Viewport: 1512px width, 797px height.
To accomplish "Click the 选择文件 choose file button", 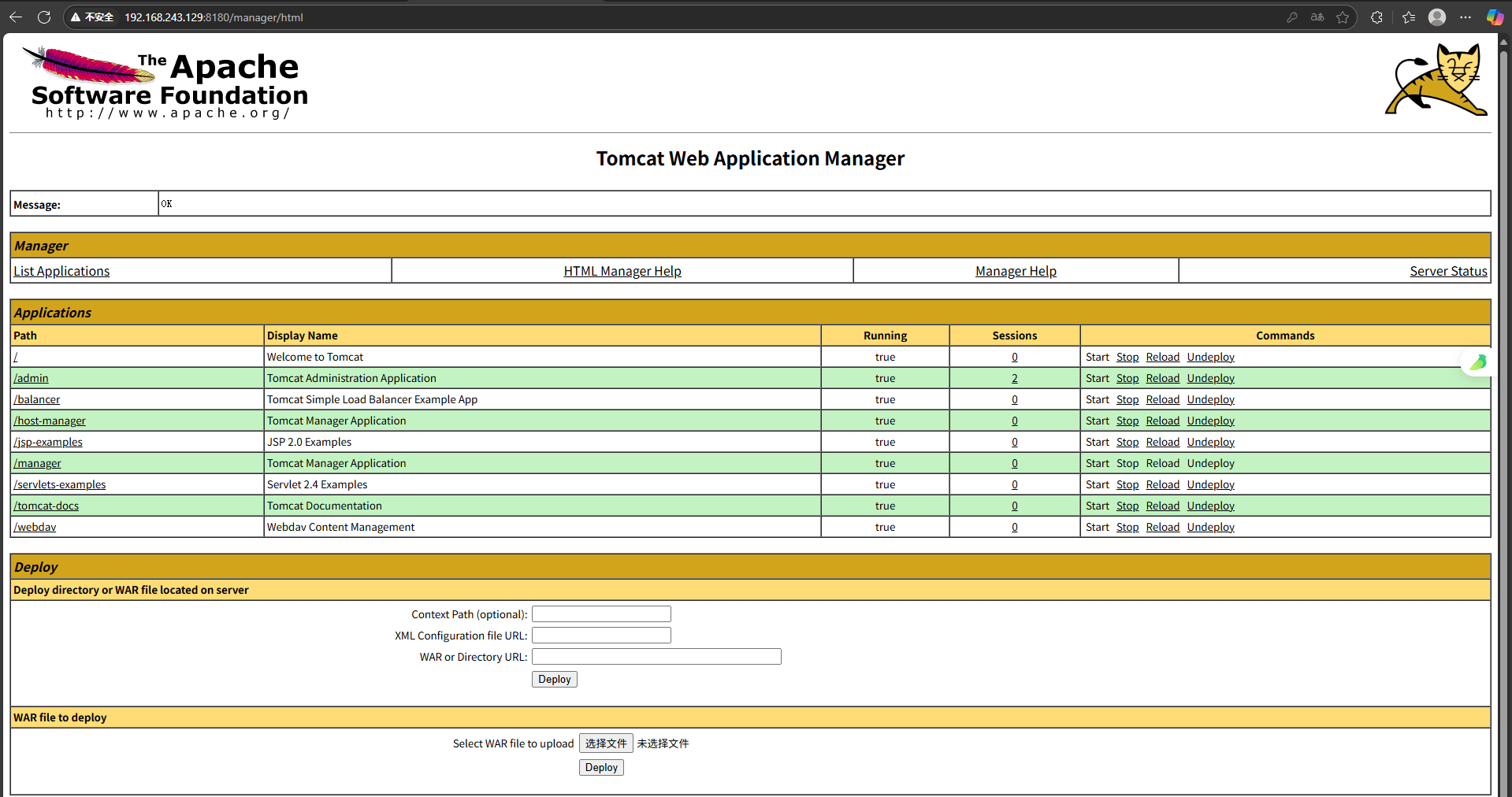I will coord(606,743).
